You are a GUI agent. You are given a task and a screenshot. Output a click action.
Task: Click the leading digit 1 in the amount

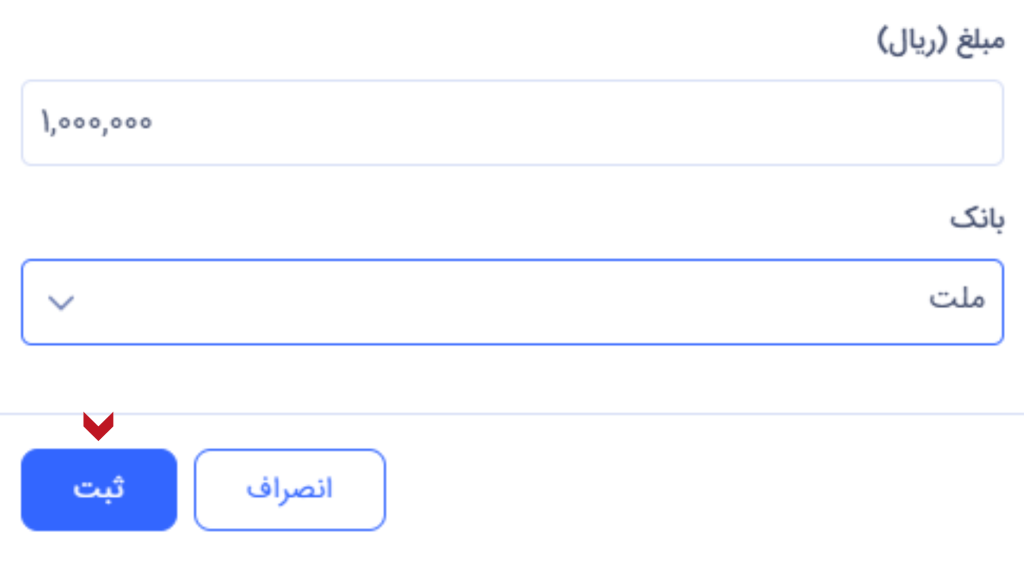pyautogui.click(x=45, y=123)
